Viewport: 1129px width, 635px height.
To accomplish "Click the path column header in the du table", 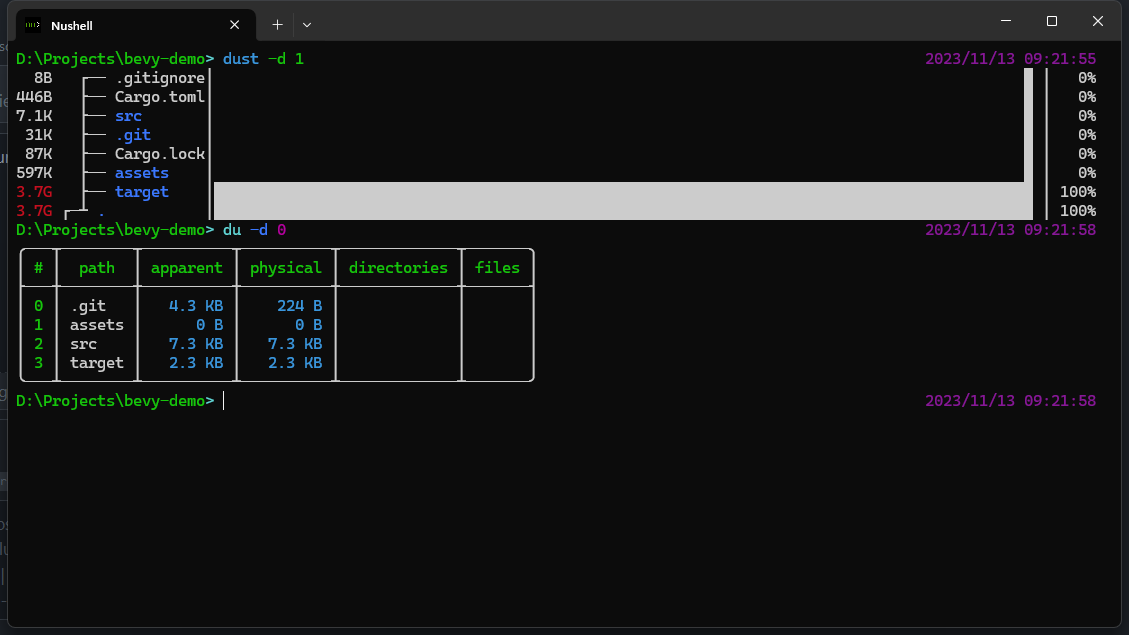I will (x=97, y=267).
